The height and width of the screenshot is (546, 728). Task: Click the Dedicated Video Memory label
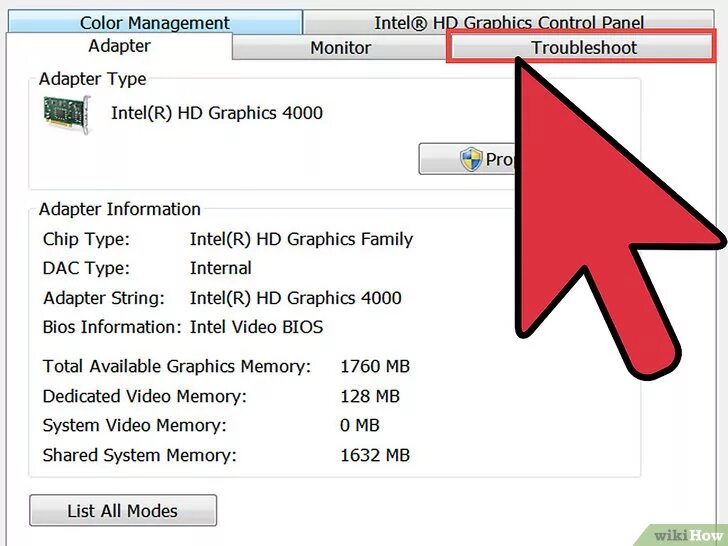coord(144,396)
